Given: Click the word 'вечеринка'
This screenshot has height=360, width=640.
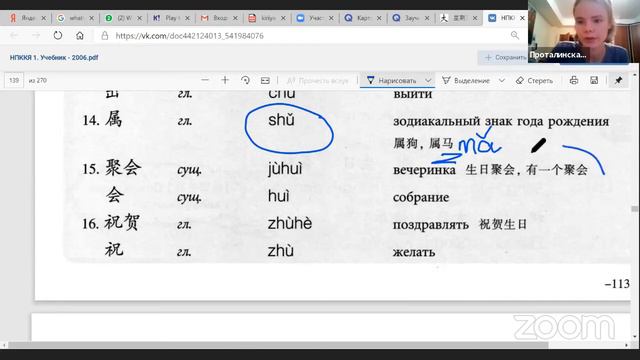Looking at the screenshot, I should (x=424, y=170).
